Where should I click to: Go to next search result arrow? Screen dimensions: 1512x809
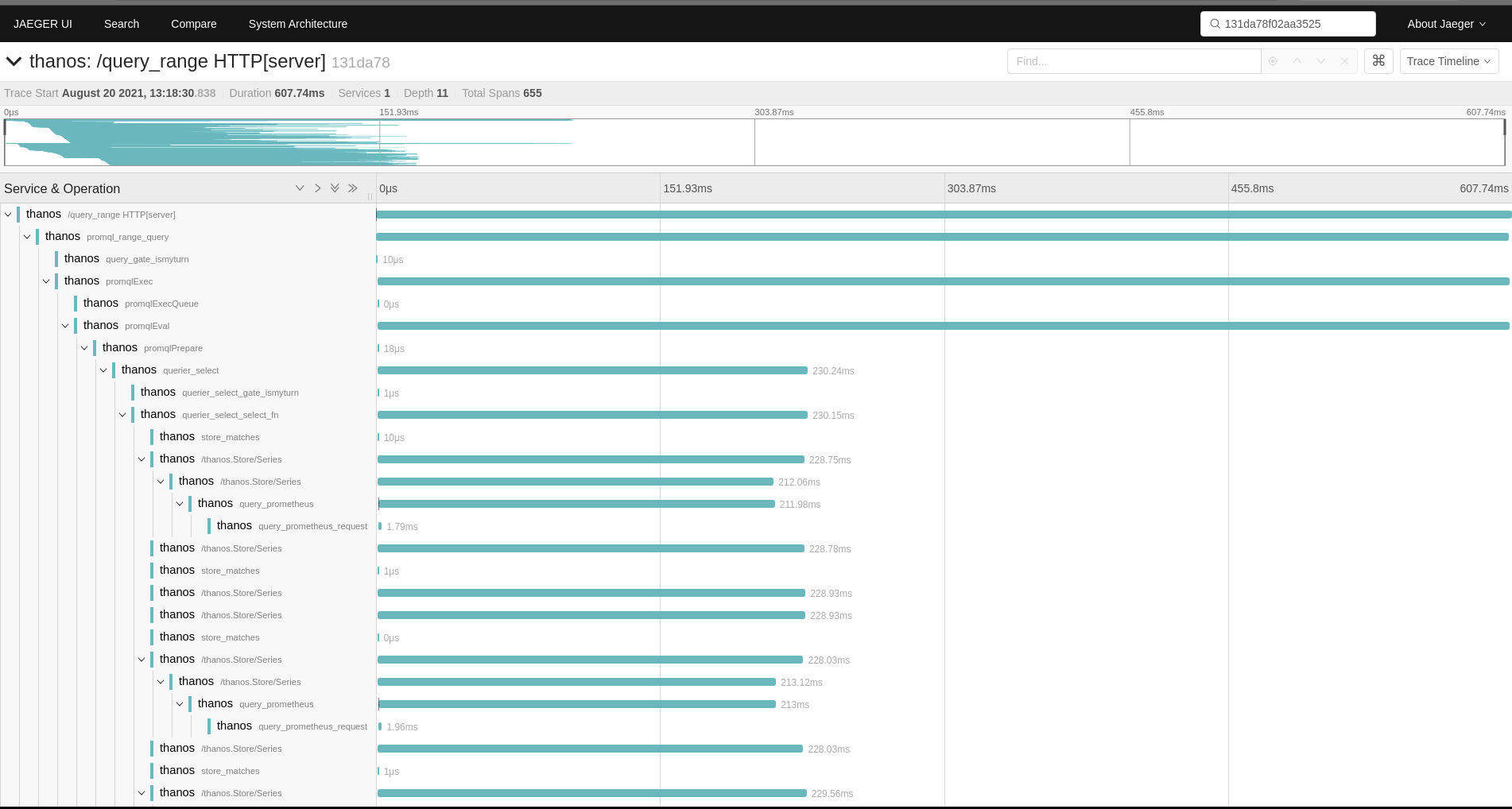1320,61
